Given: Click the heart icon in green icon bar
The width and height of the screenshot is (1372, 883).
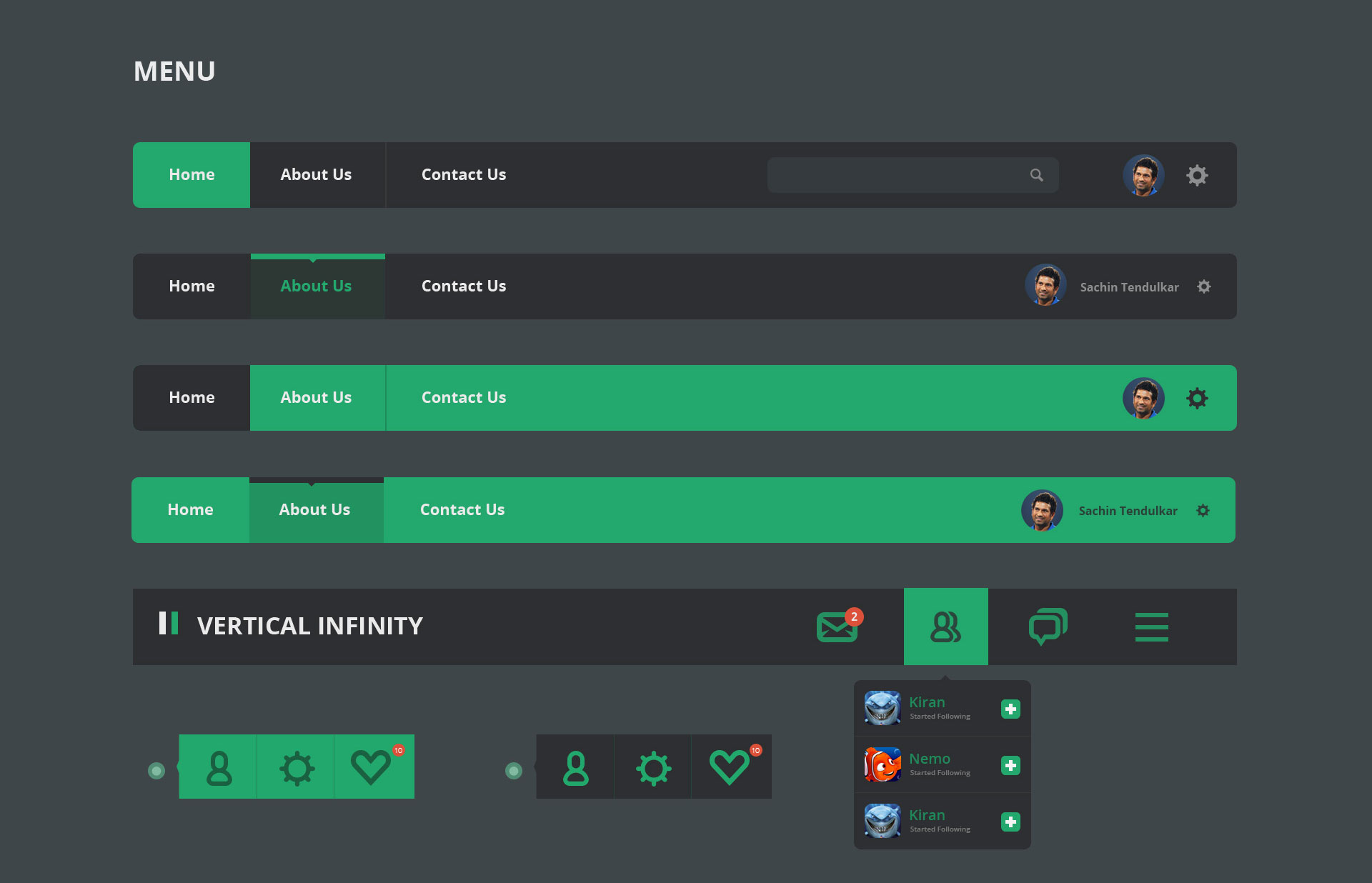Looking at the screenshot, I should tap(371, 767).
